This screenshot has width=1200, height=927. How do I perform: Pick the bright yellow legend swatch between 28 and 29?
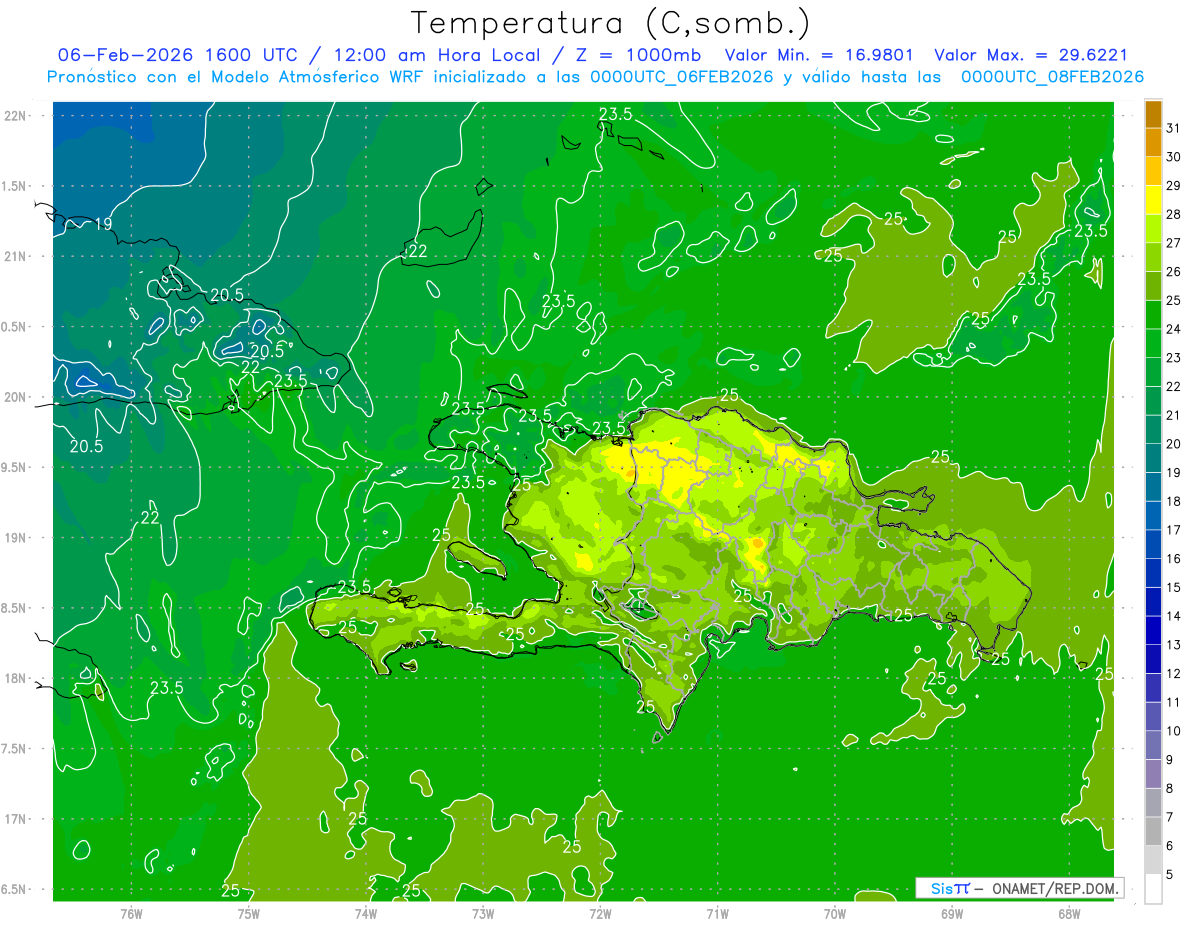(1153, 200)
